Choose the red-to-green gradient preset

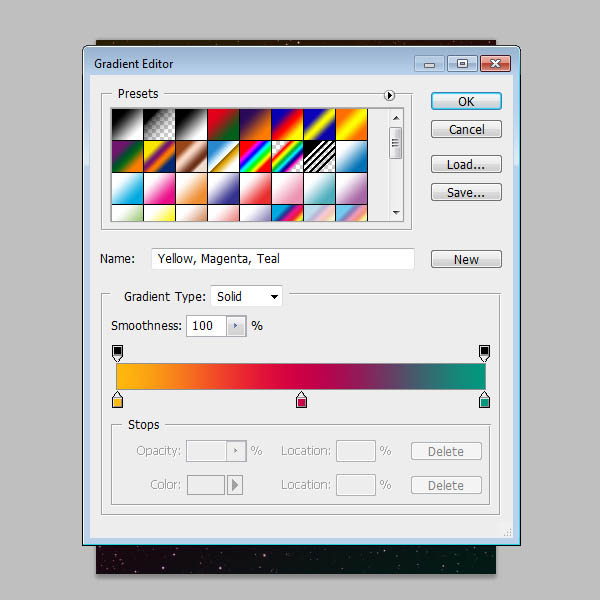click(223, 124)
